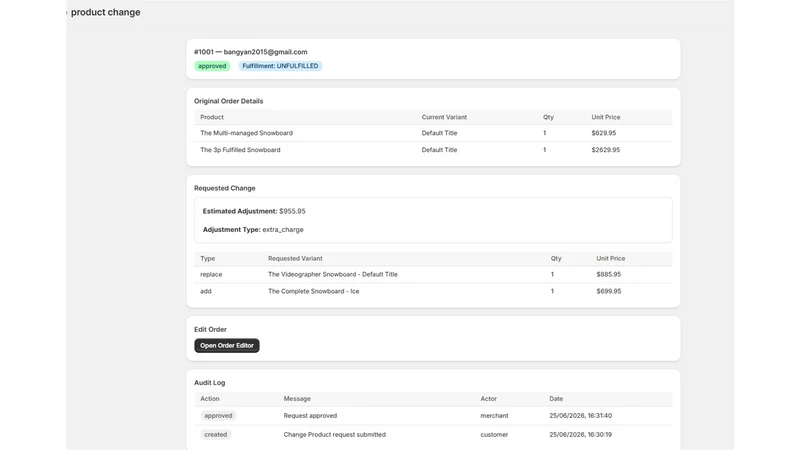Open Order Editor button
The height and width of the screenshot is (450, 800).
(227, 345)
